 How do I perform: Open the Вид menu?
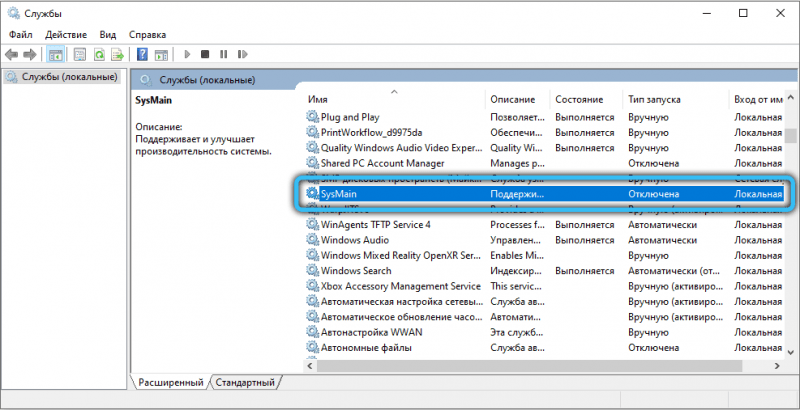(108, 35)
